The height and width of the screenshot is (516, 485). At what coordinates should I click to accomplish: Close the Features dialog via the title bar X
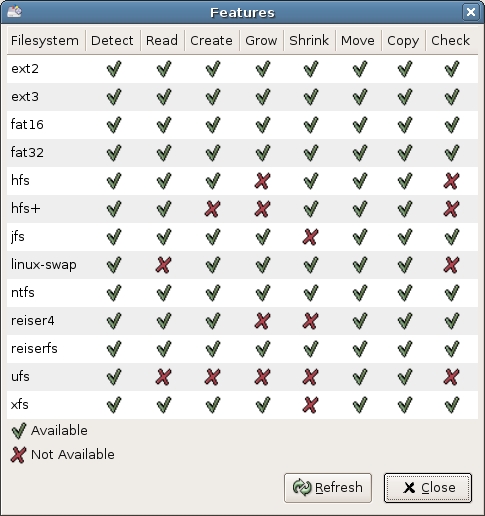pyautogui.click(x=471, y=12)
